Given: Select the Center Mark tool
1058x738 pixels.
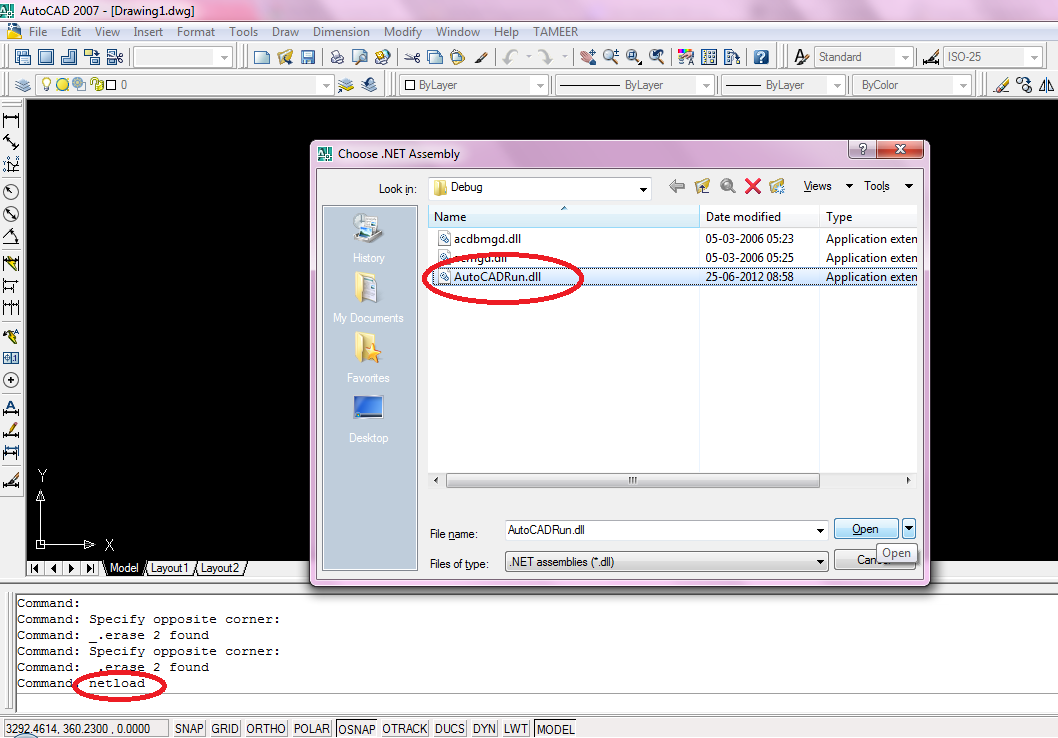Looking at the screenshot, I should coord(11,380).
